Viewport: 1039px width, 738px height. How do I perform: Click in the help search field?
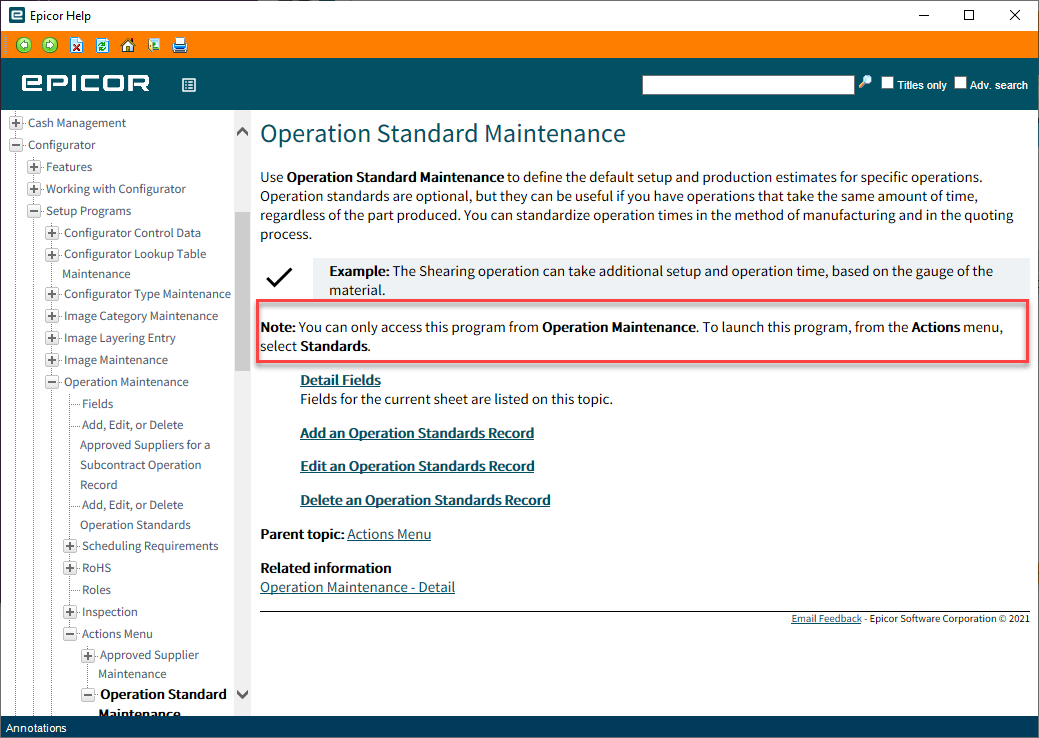click(747, 85)
